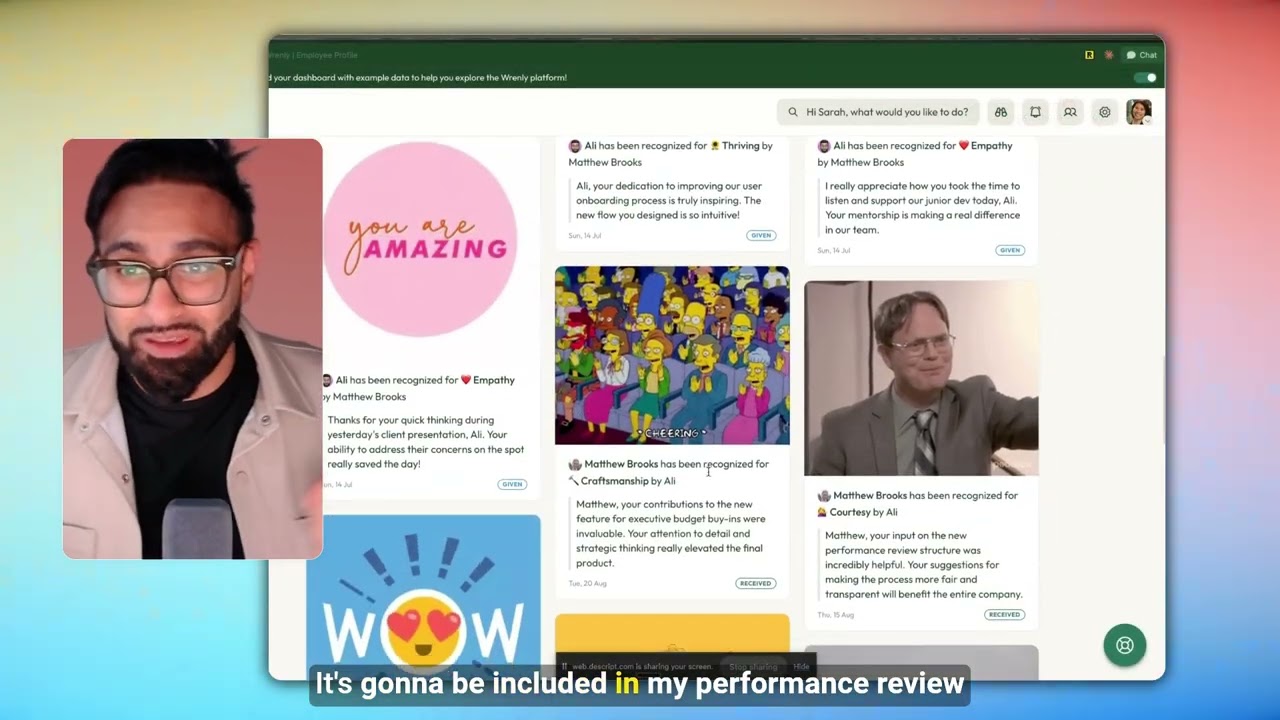1280x720 pixels.
Task: Click Ali's avatar in the Thriving card
Action: click(575, 146)
